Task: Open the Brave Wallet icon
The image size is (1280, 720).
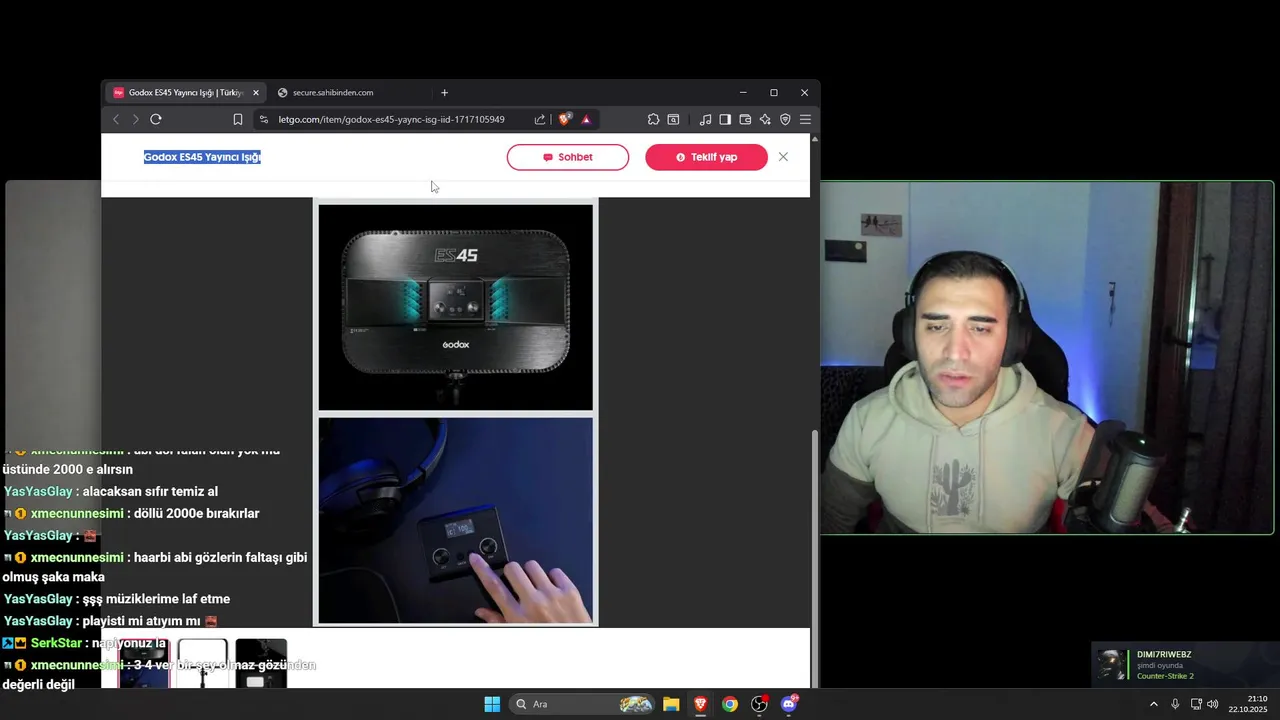Action: [x=745, y=119]
